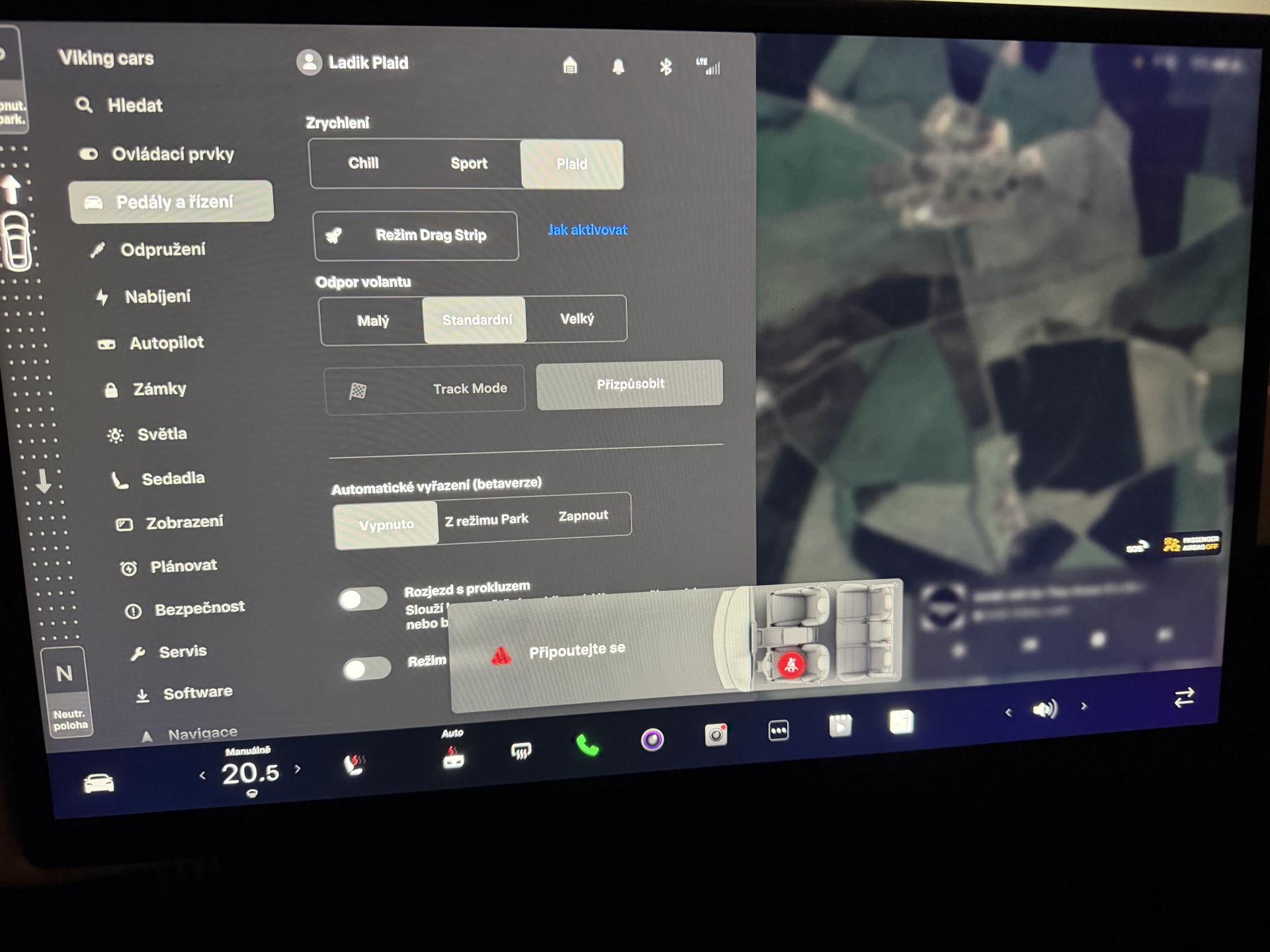Open the purple voice assistant app icon
This screenshot has width=1270, height=952.
tap(652, 739)
